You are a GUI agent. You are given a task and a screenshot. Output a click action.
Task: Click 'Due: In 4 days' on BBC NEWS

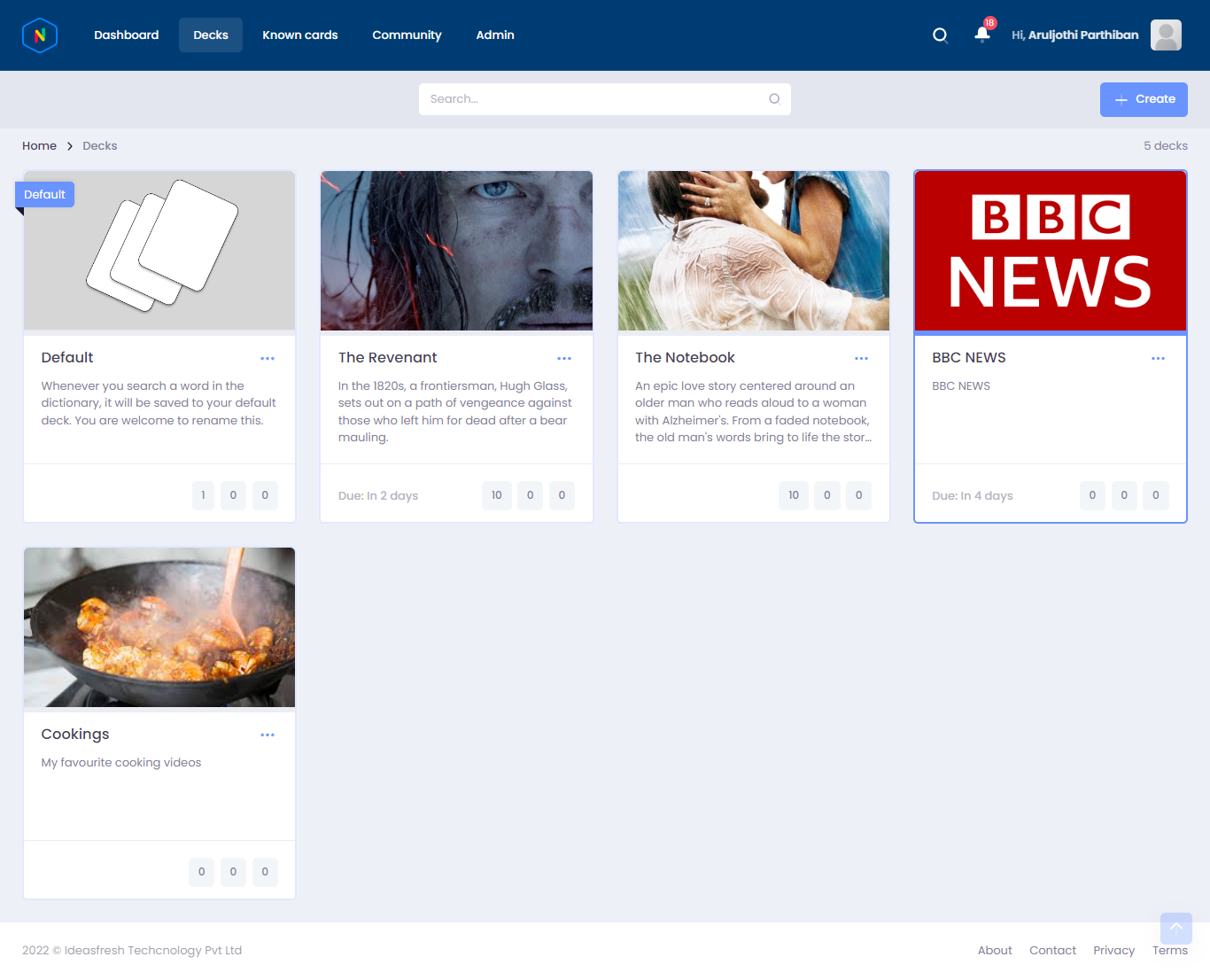[x=973, y=496]
